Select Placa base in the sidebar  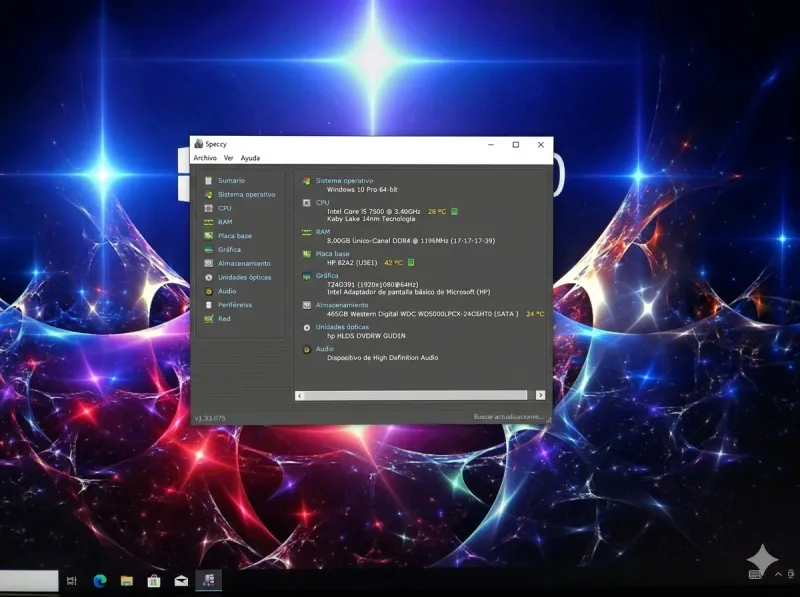235,236
